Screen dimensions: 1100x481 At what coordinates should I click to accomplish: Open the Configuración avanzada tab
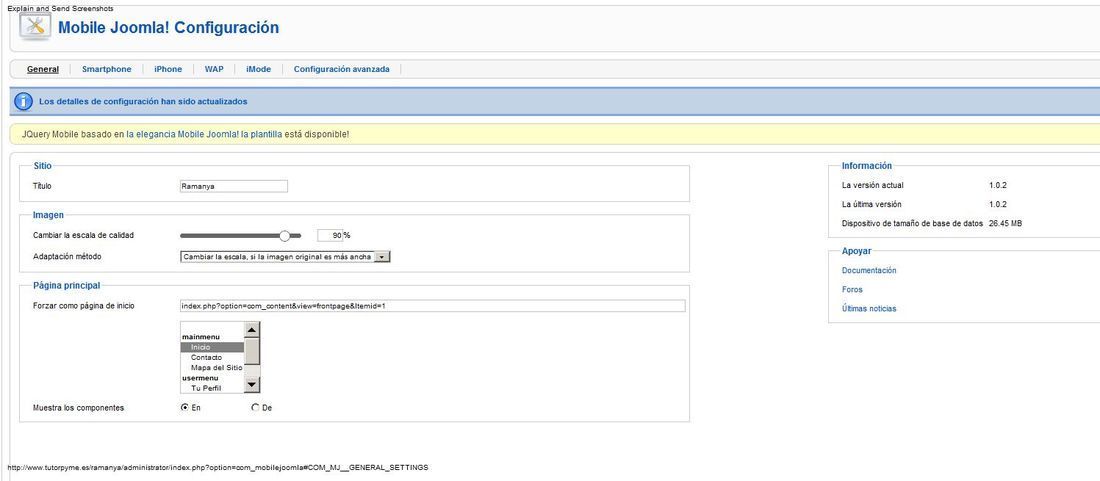coord(342,69)
